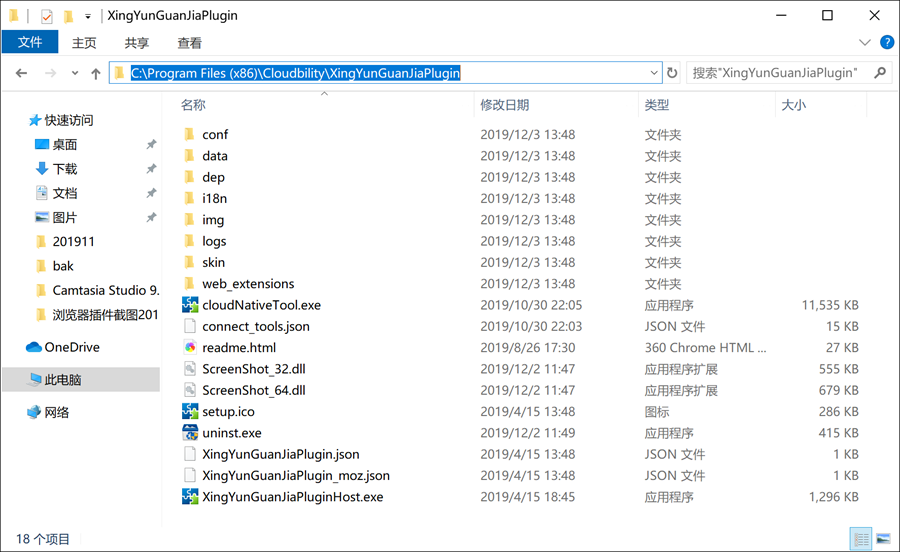
Task: Refresh the current folder view
Action: [x=672, y=73]
